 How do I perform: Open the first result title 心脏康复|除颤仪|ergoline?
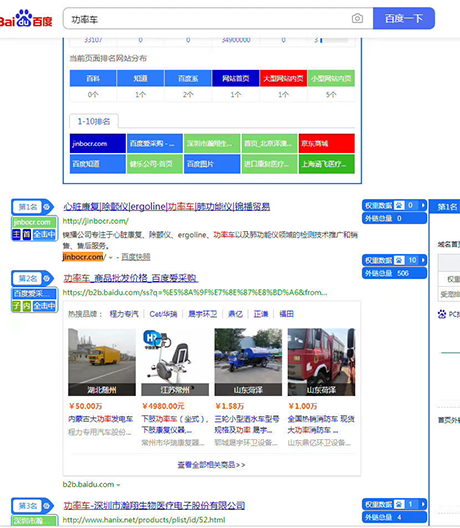[166, 206]
